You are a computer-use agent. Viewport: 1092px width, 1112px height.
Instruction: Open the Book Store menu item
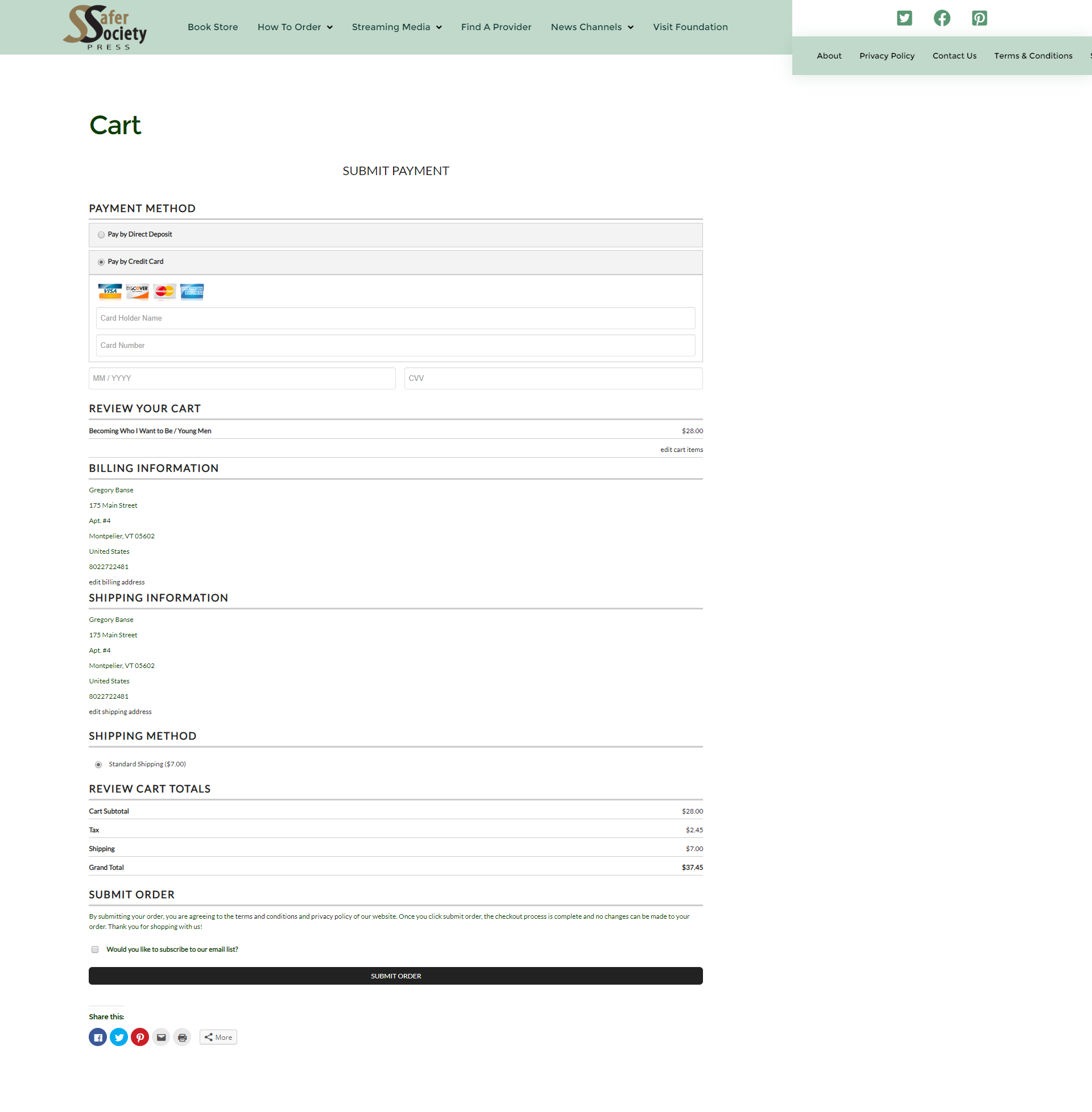(x=213, y=27)
